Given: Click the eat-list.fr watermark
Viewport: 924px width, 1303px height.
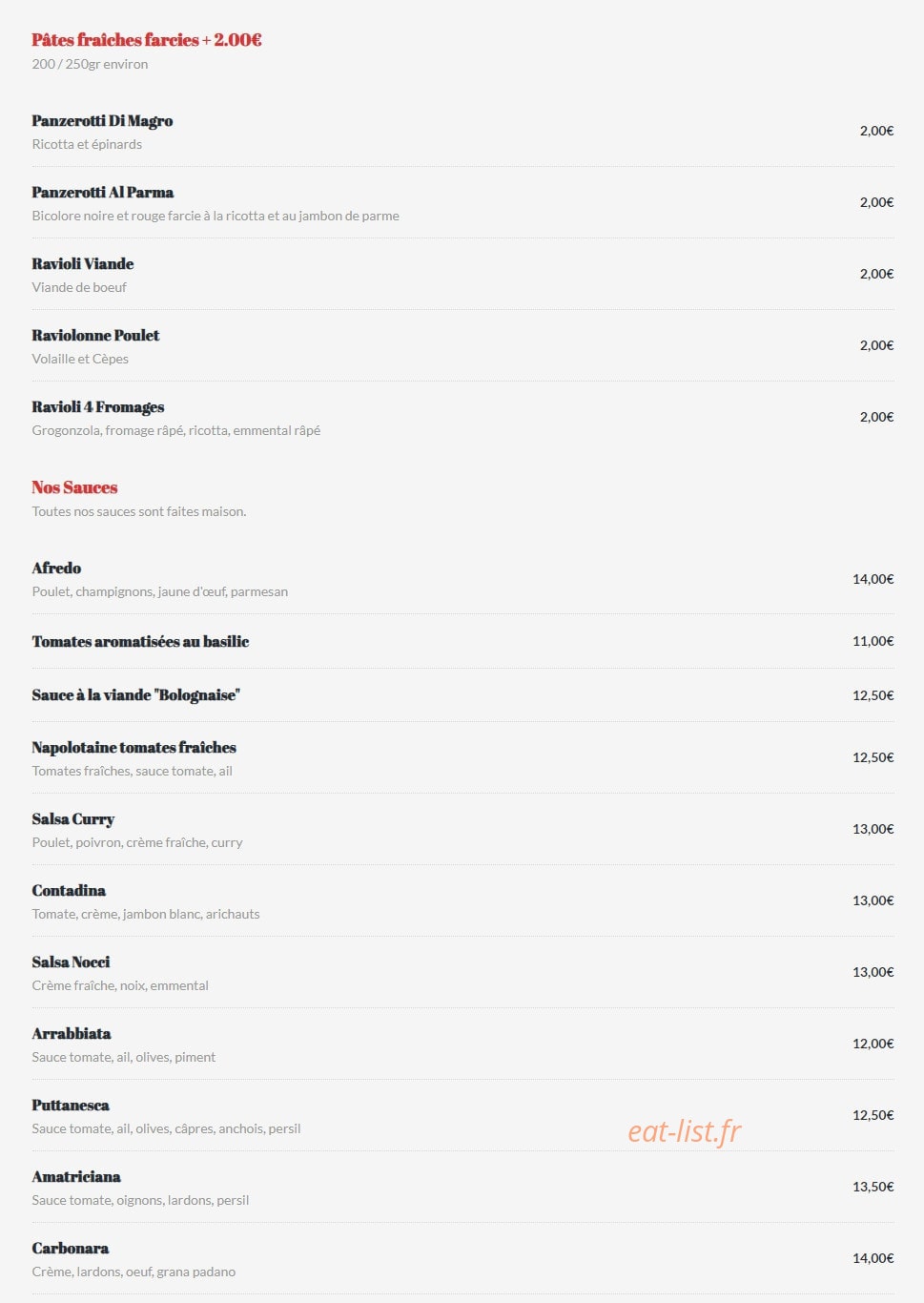Looking at the screenshot, I should pos(684,1131).
